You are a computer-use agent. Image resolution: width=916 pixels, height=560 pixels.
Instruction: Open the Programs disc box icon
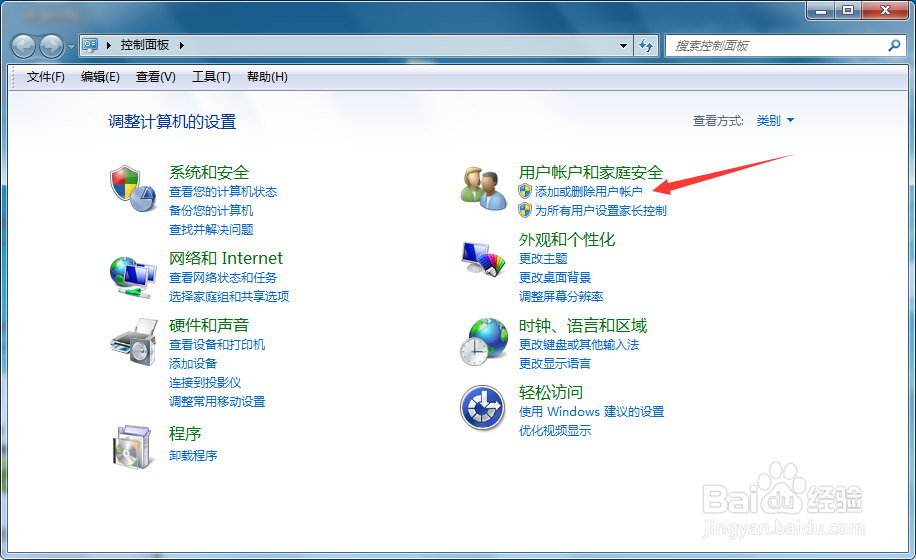tap(133, 447)
